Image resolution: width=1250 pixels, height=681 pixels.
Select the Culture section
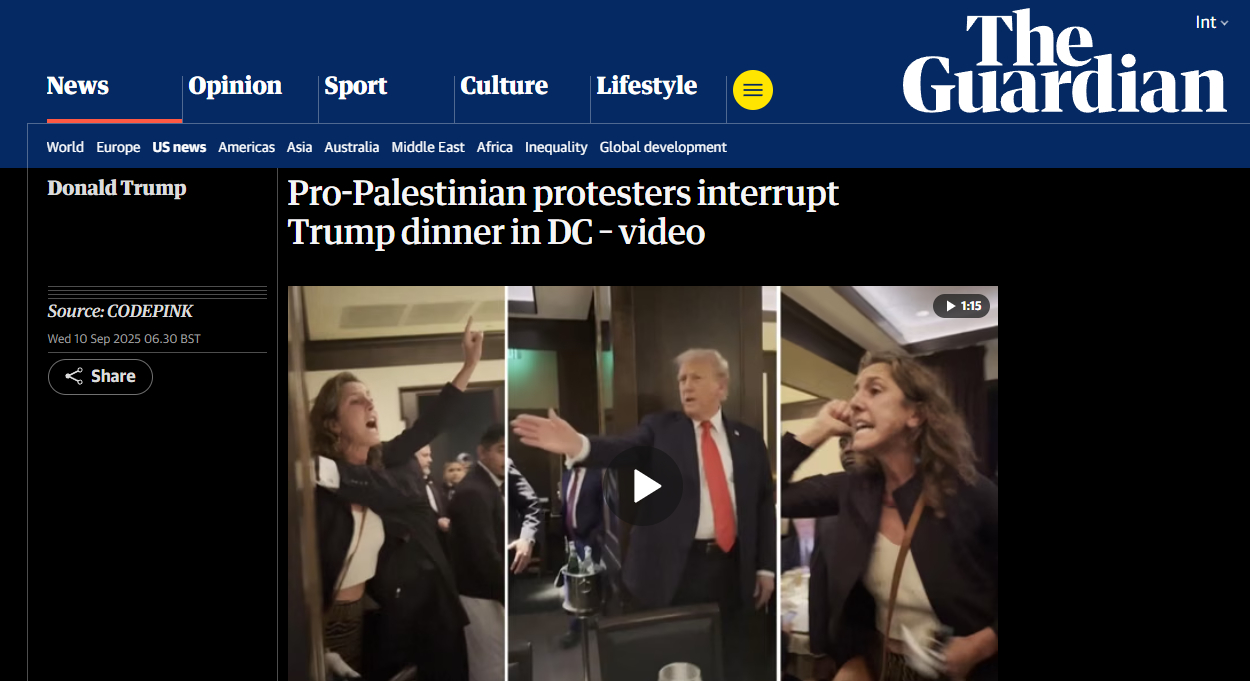click(504, 86)
